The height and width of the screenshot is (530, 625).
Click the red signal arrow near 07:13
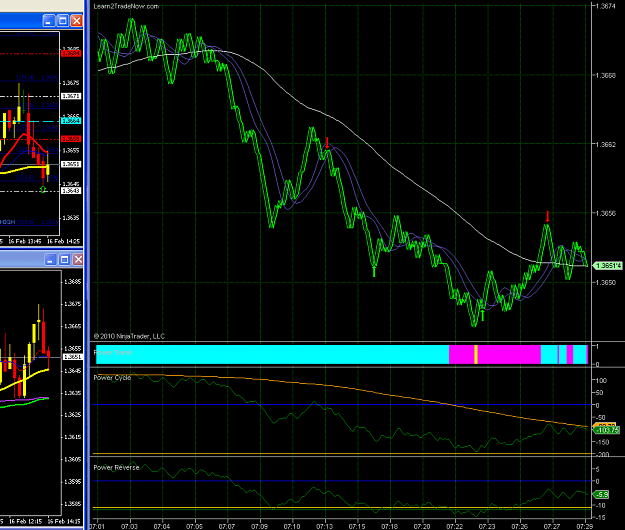tap(327, 143)
